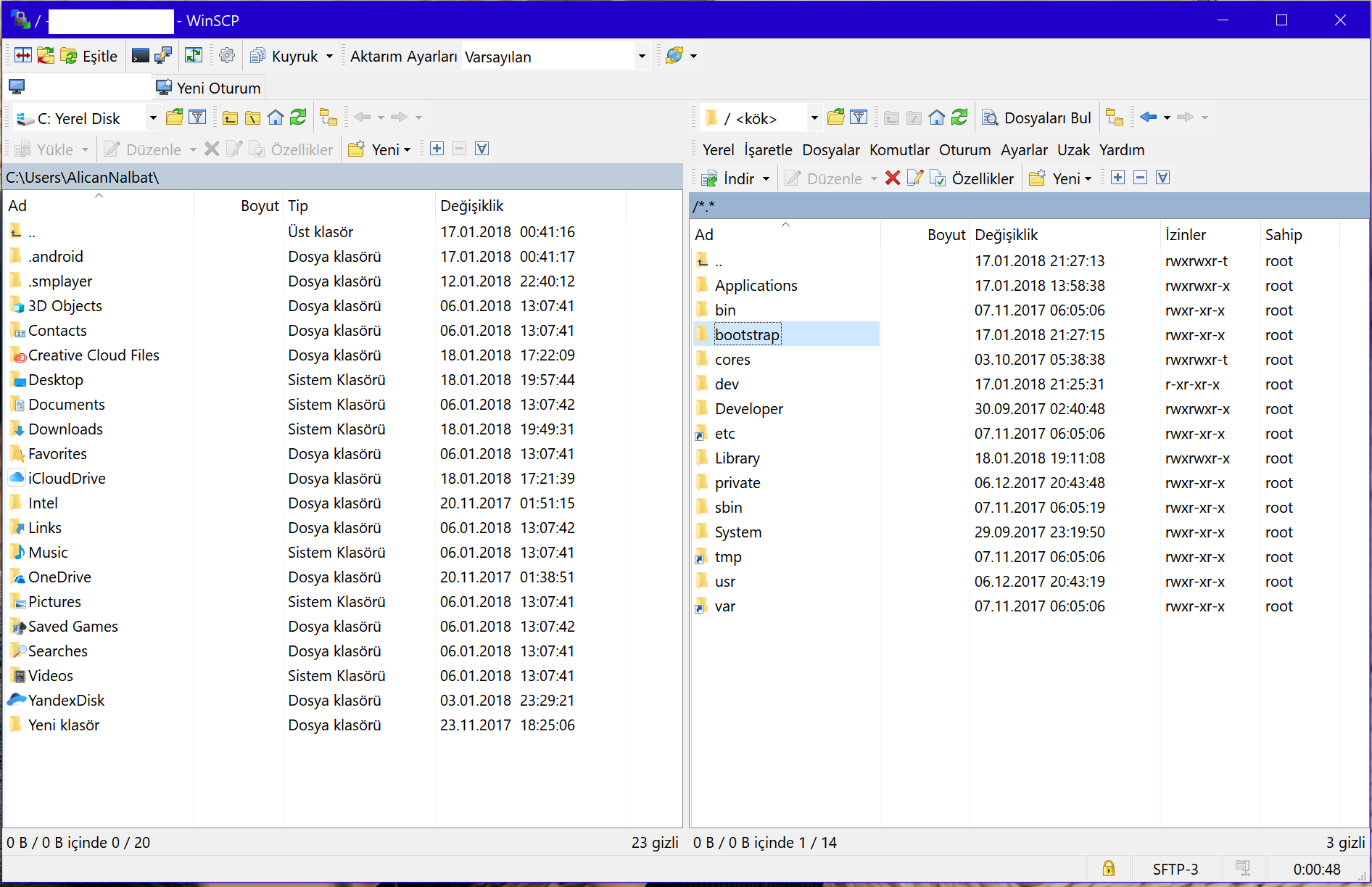Open the Yardım menu
The width and height of the screenshot is (1372, 887).
click(x=1122, y=149)
